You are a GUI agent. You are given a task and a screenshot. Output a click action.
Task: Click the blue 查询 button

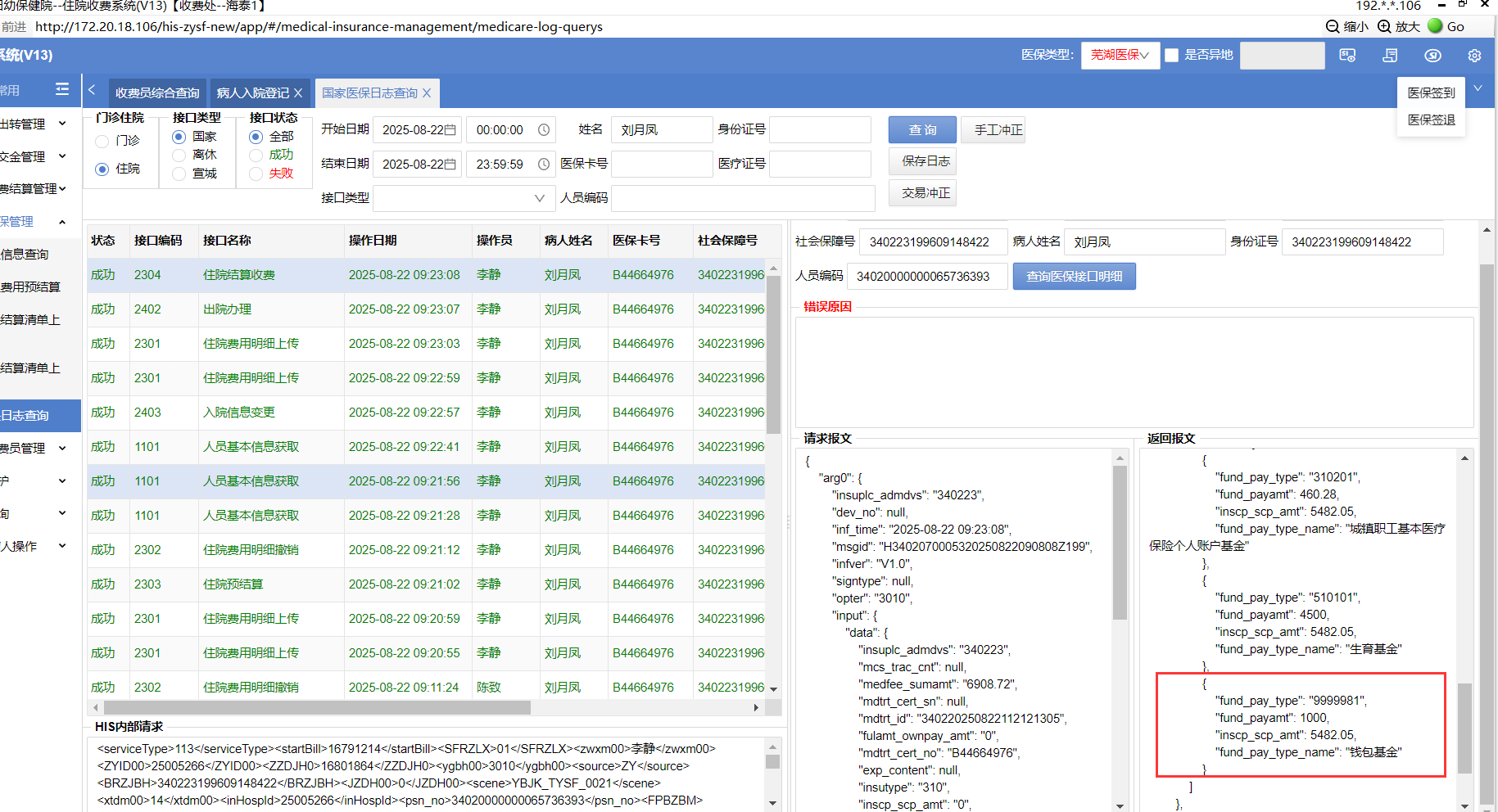pyautogui.click(x=922, y=130)
